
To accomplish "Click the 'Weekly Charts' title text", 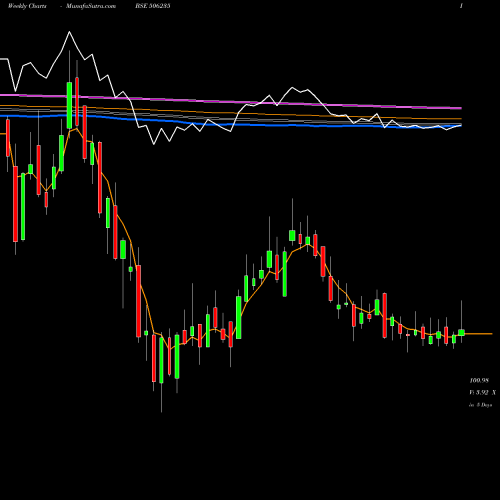I will [27, 6].
